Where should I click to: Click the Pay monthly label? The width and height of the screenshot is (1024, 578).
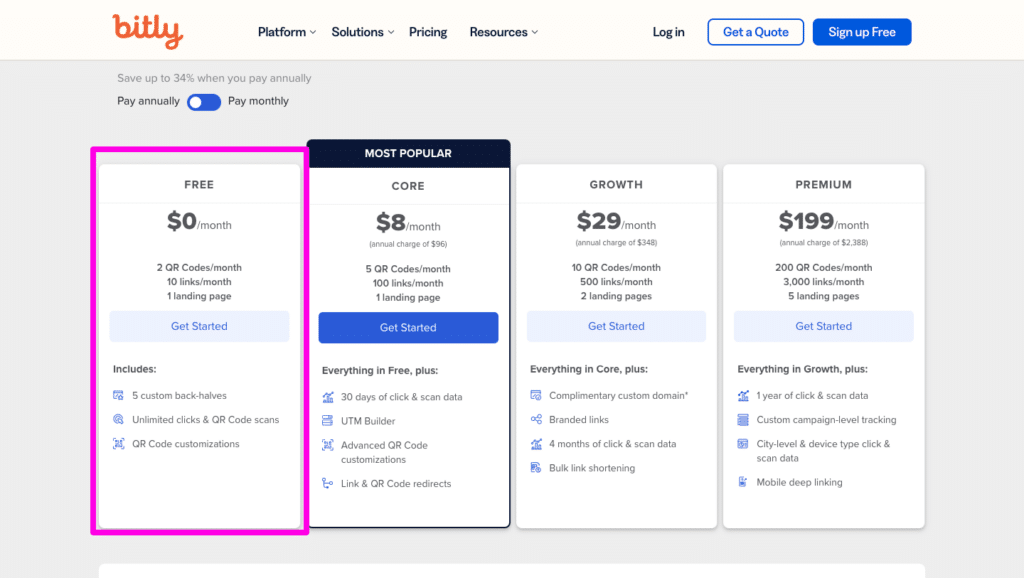258,101
